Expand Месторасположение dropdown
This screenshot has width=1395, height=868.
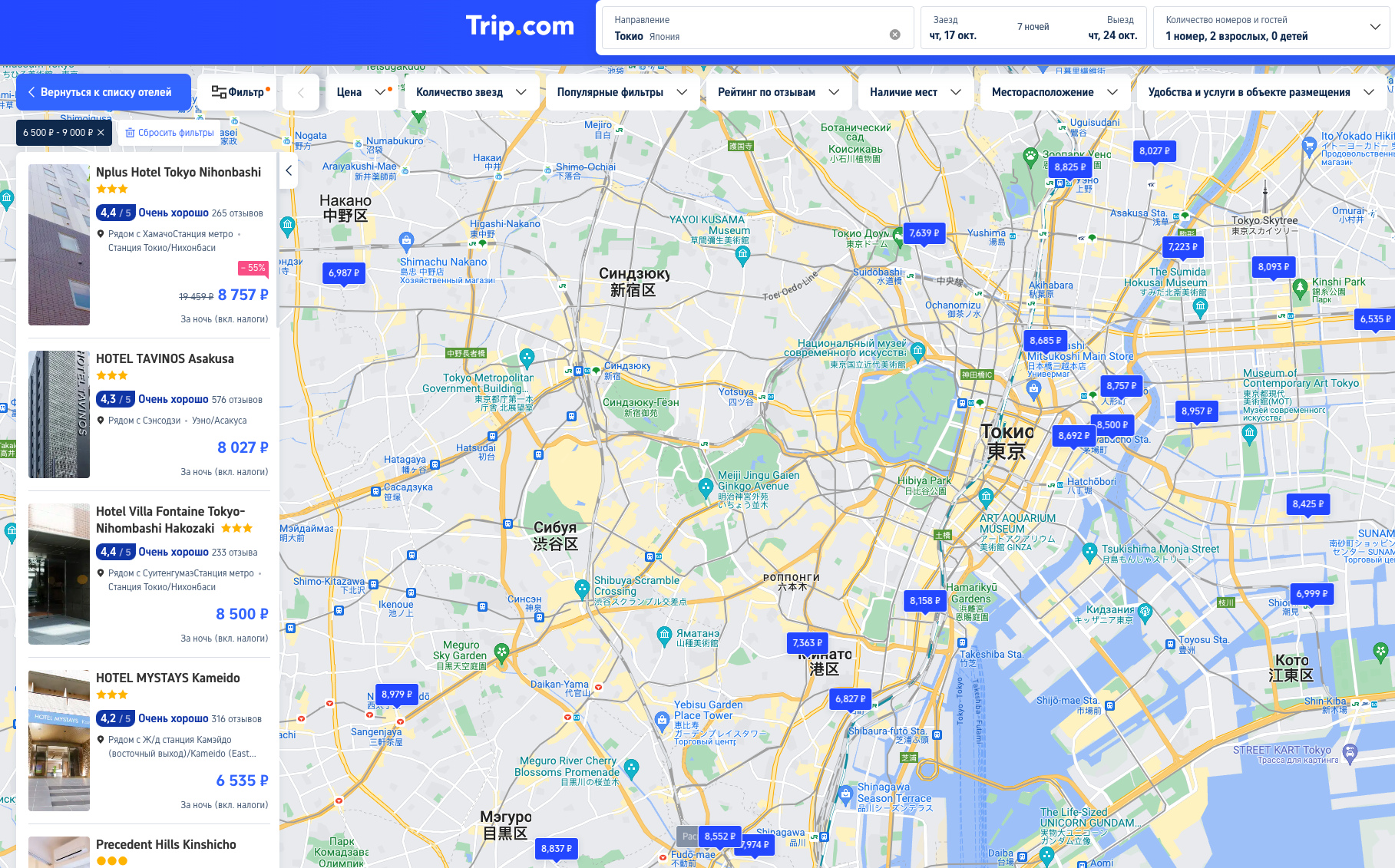(1055, 92)
